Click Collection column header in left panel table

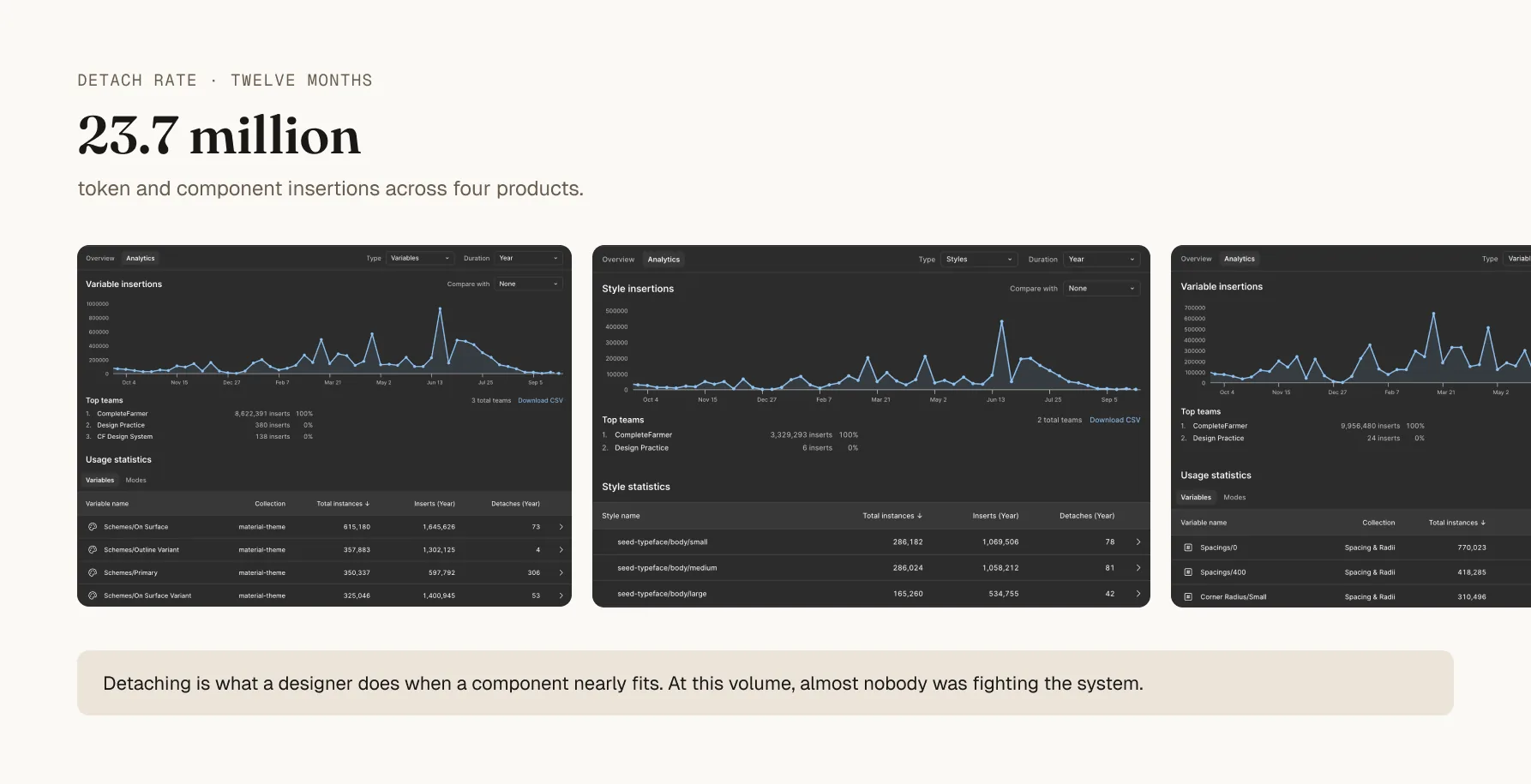270,504
